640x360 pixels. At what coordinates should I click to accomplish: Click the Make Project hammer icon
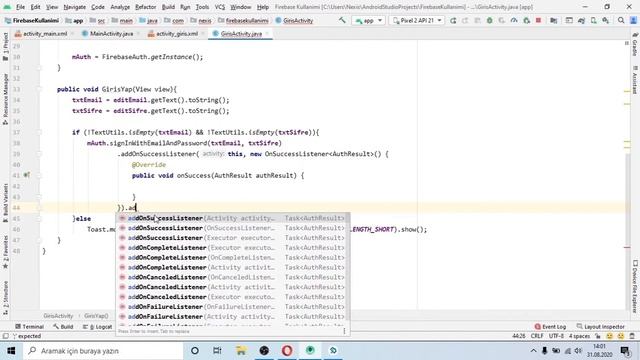(342, 20)
